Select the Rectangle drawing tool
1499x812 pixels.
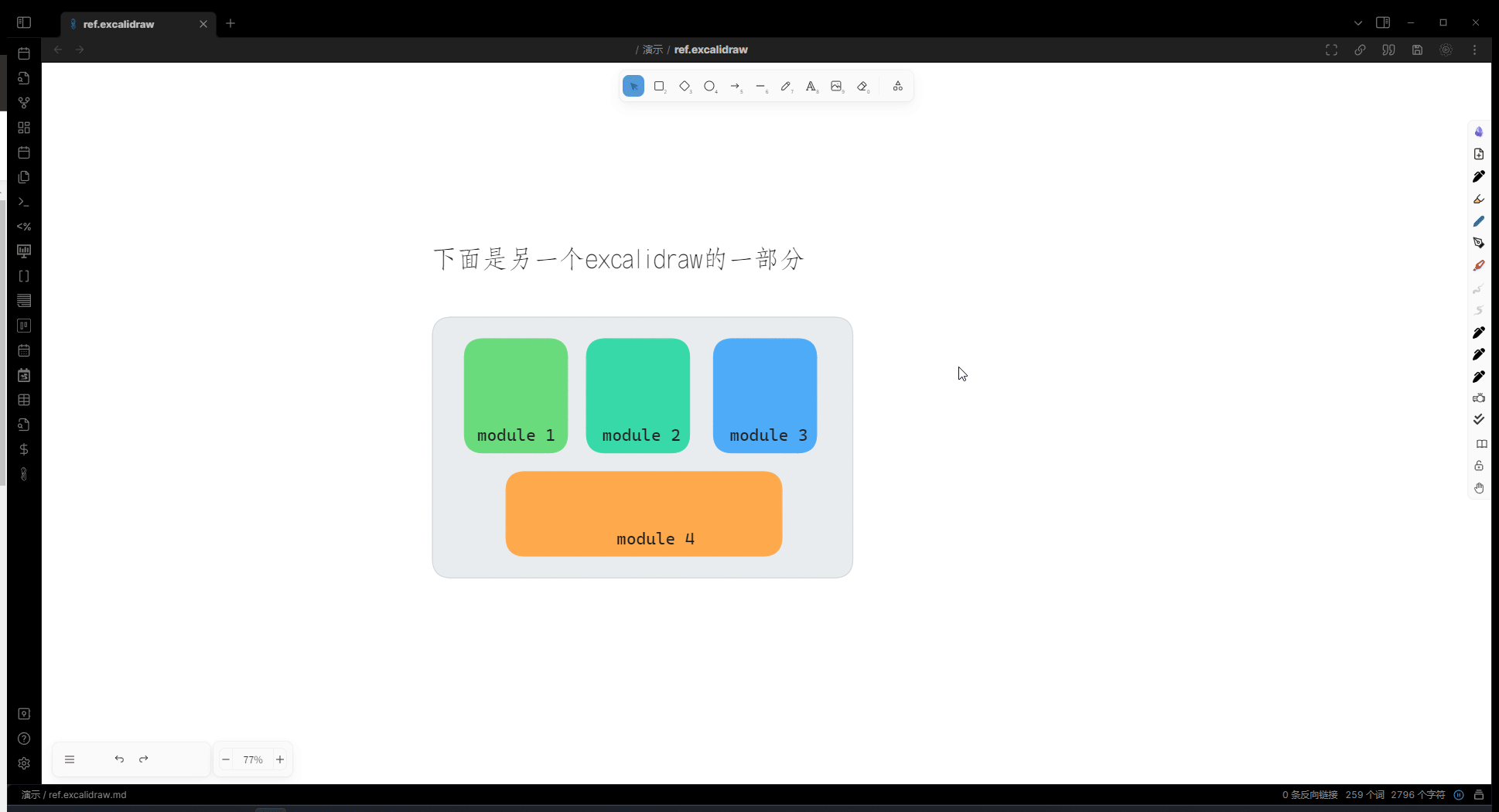659,87
